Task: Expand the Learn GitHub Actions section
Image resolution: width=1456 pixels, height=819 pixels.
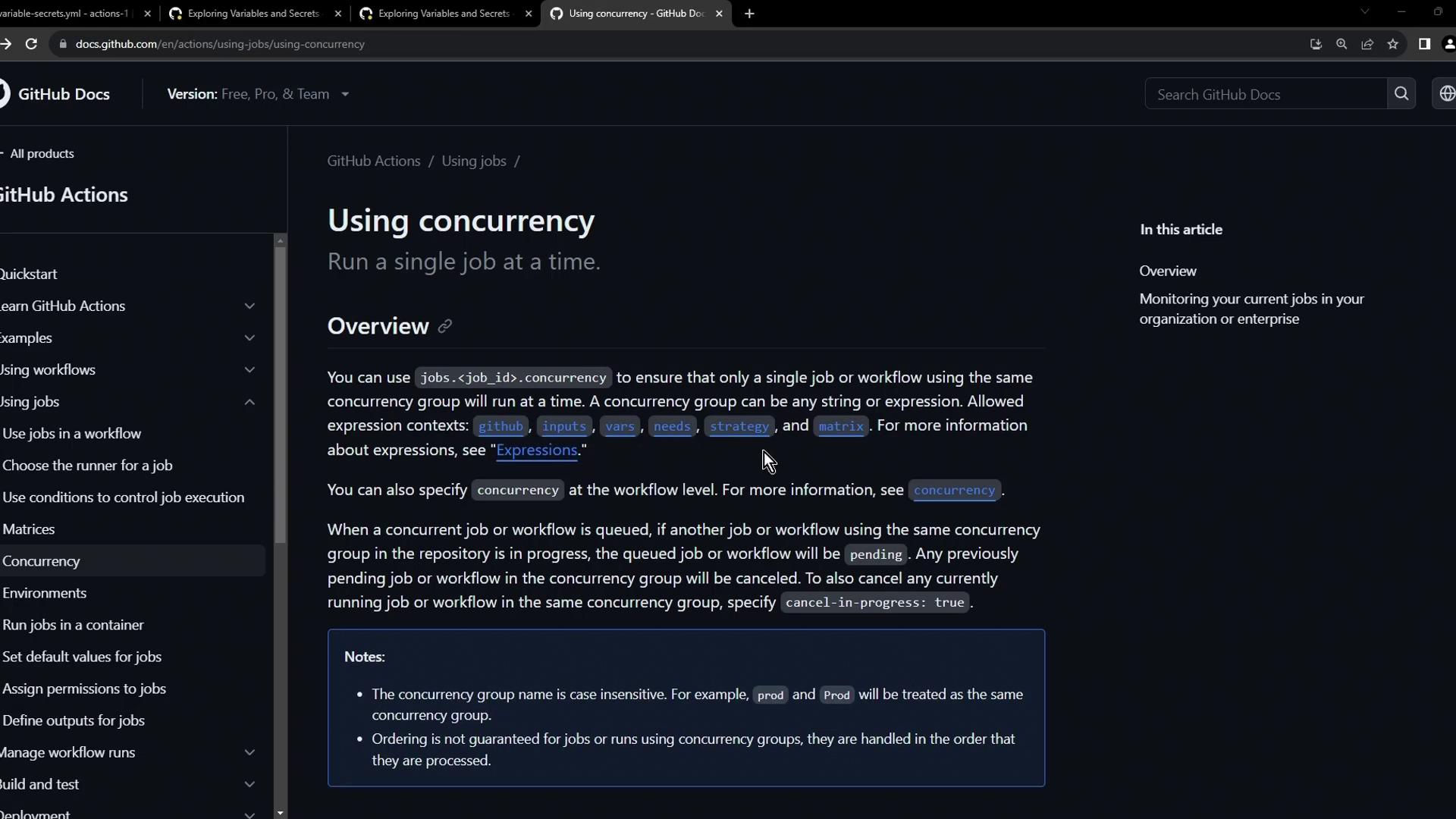Action: pyautogui.click(x=249, y=306)
